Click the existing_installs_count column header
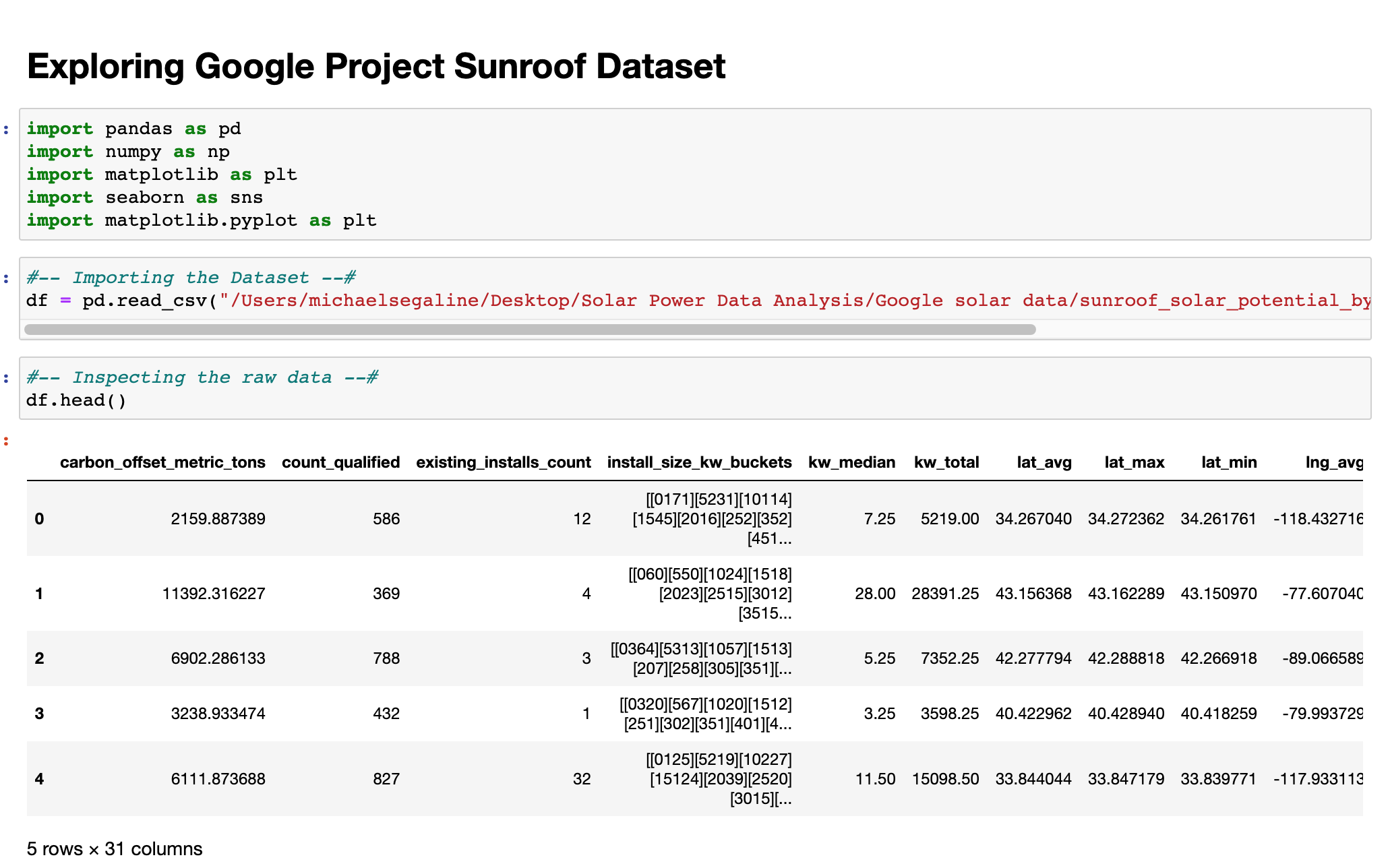 pyautogui.click(x=503, y=462)
